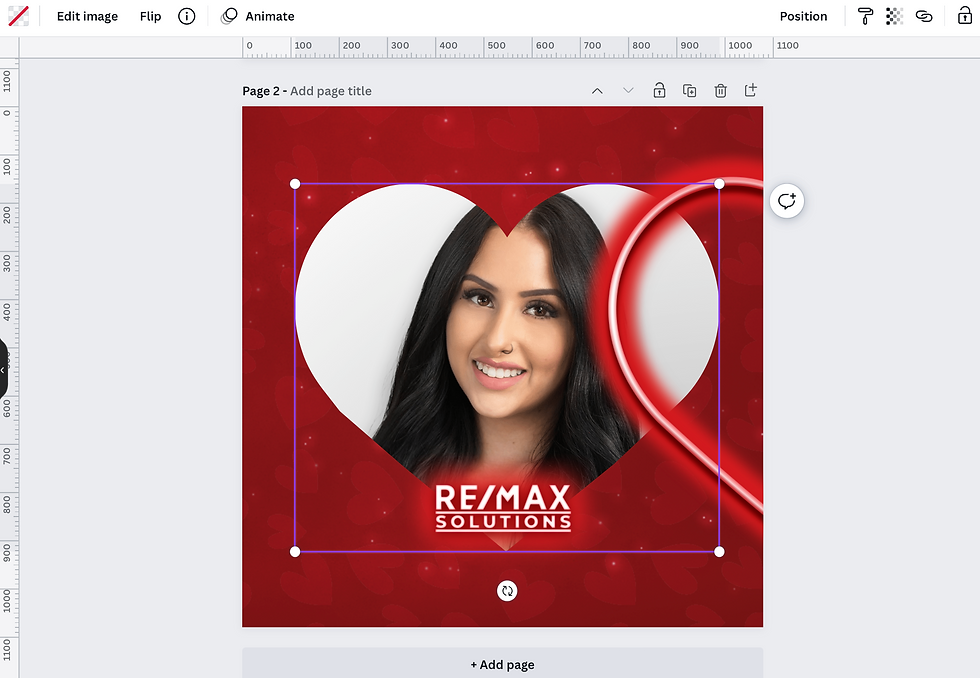Duplicate Page 2 with the duplicate icon
Viewport: 980px width, 678px height.
689,90
